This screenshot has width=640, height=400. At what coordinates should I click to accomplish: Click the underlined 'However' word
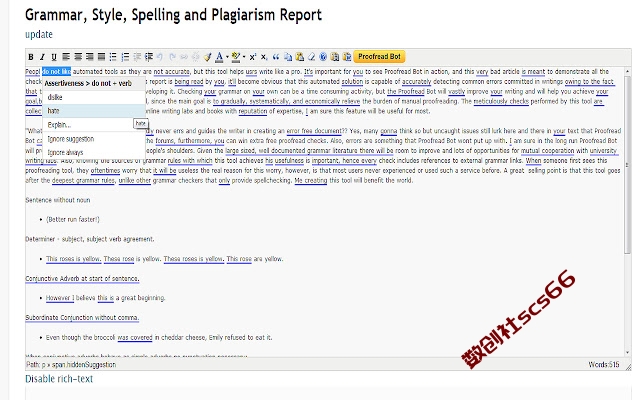point(58,298)
